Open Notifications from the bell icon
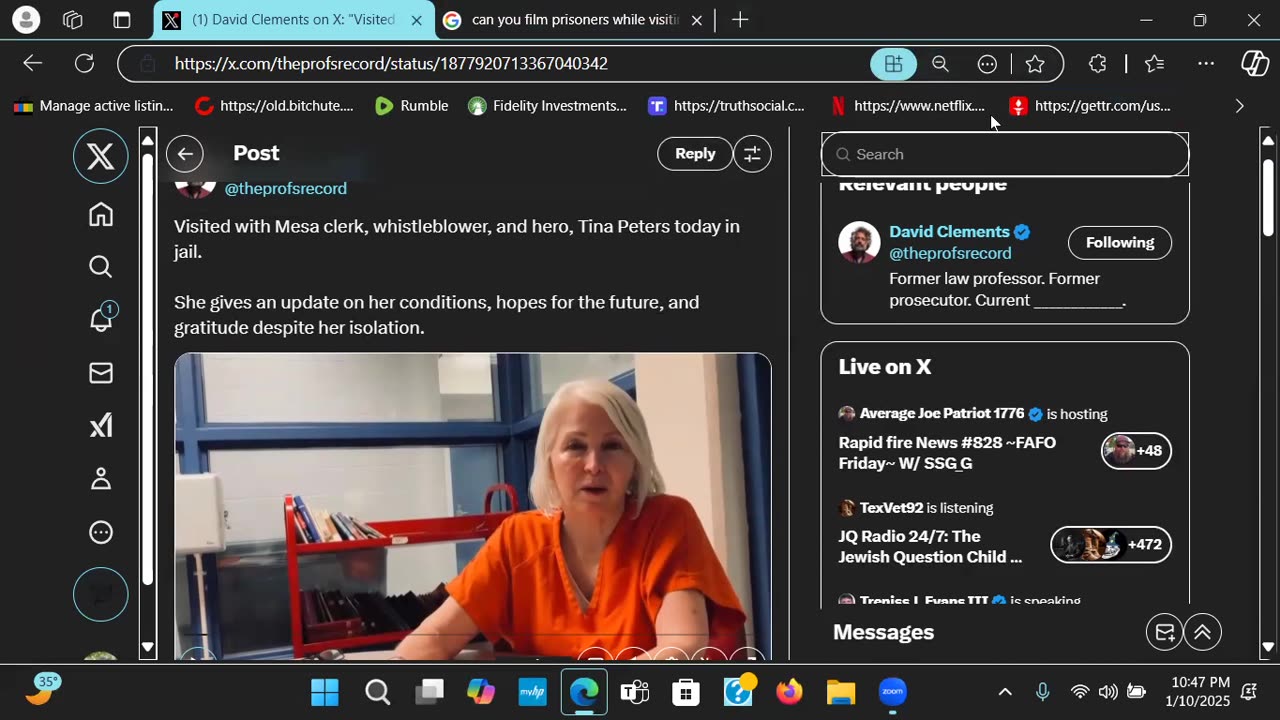 (x=101, y=319)
